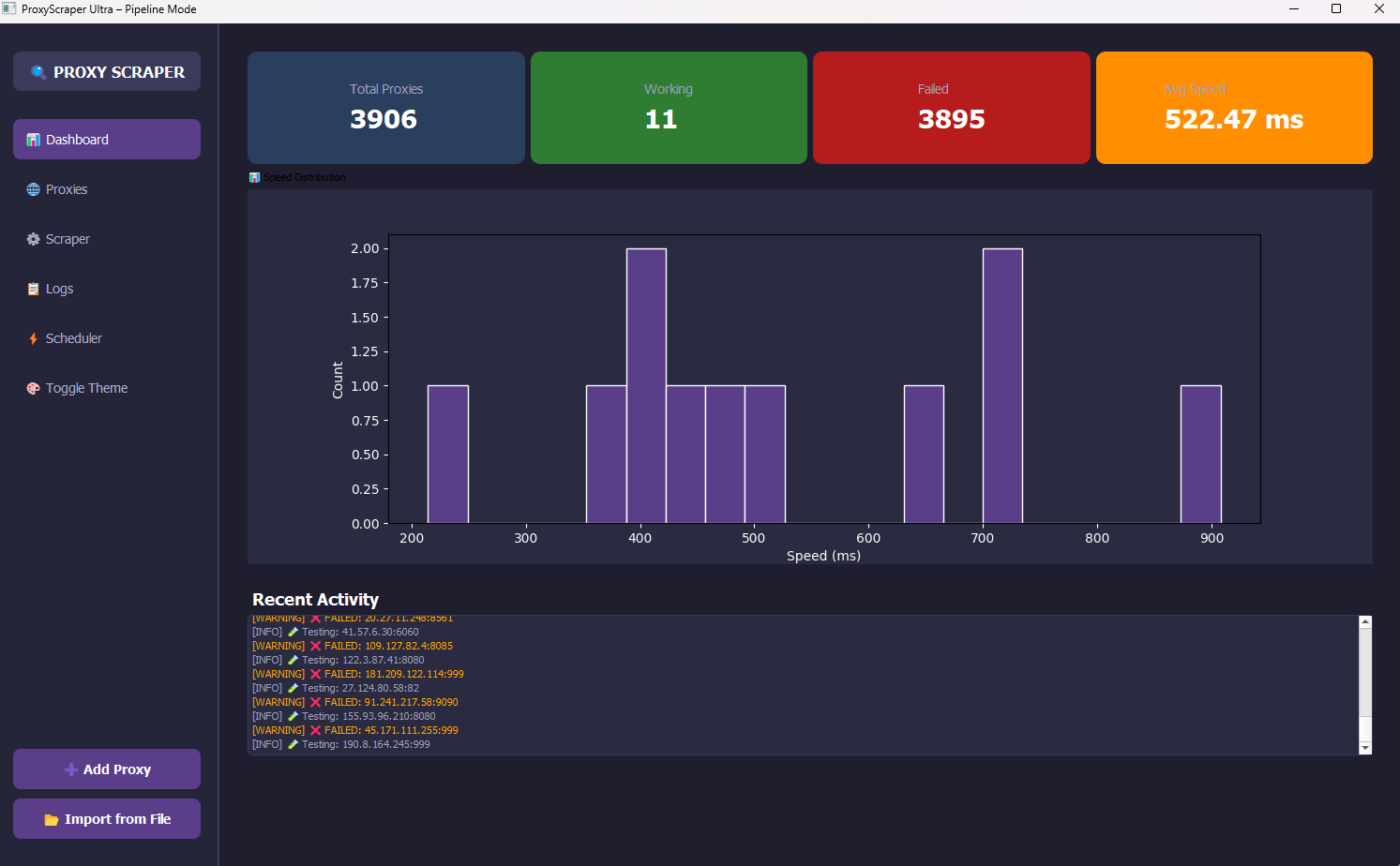
Task: Click the histogram bar near 900 ms
Action: [1201, 455]
